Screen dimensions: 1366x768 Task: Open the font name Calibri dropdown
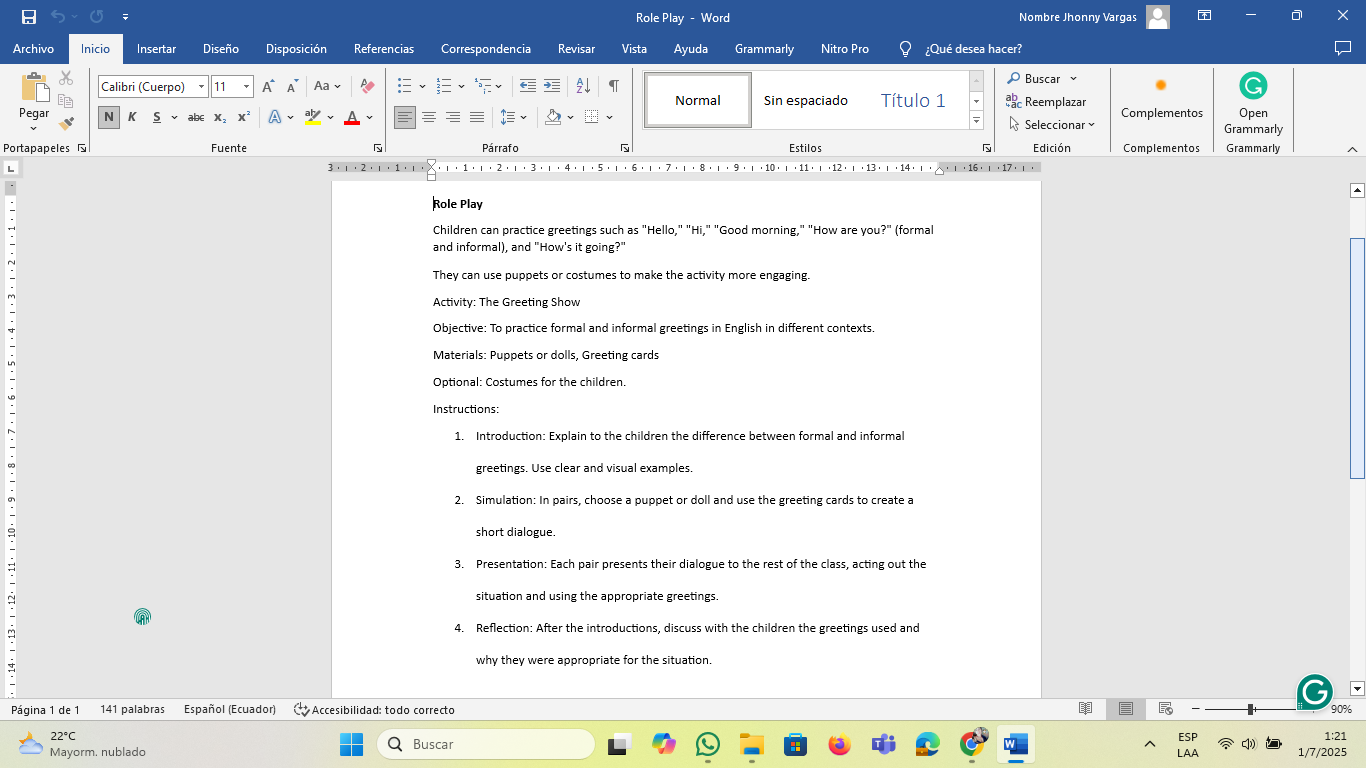201,87
